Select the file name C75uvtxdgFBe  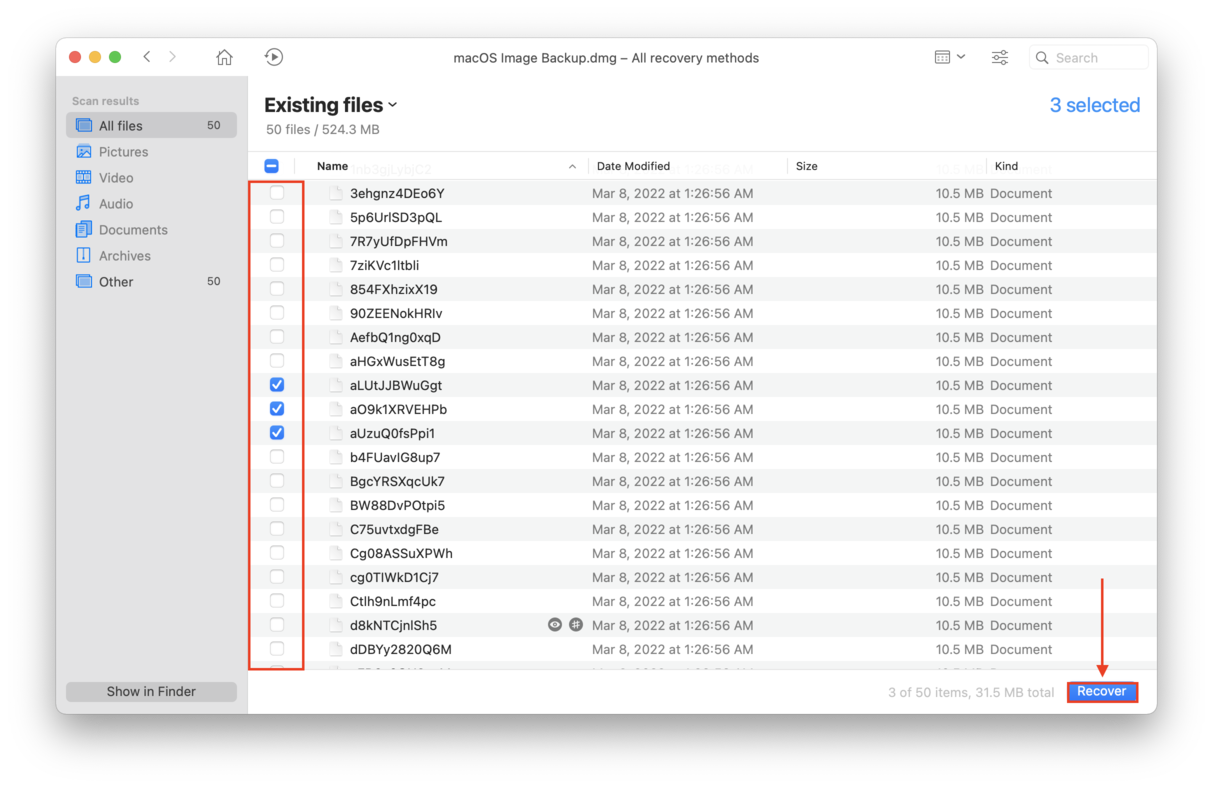(x=394, y=529)
